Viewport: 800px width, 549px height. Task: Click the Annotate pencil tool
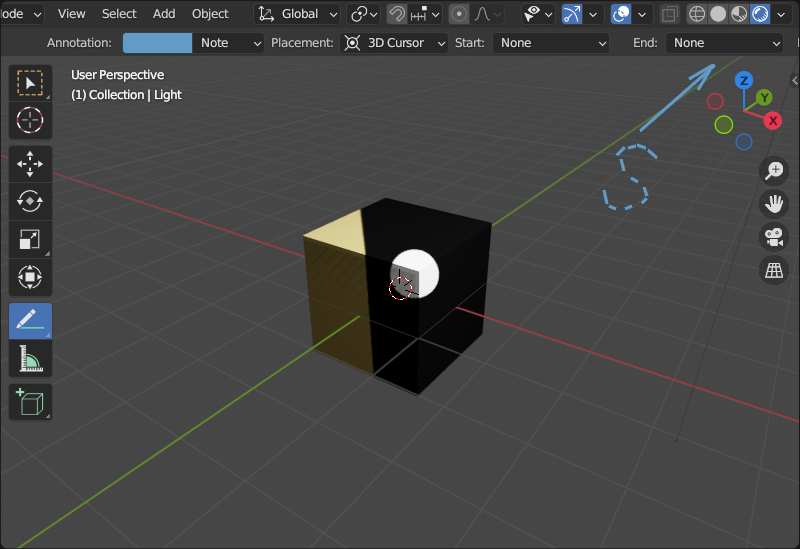[30, 321]
